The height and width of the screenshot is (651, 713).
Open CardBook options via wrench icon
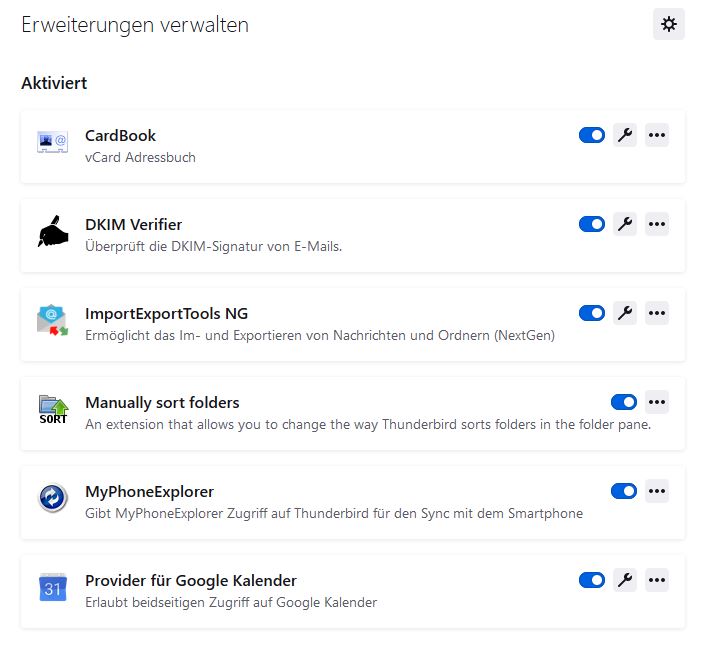coord(625,135)
